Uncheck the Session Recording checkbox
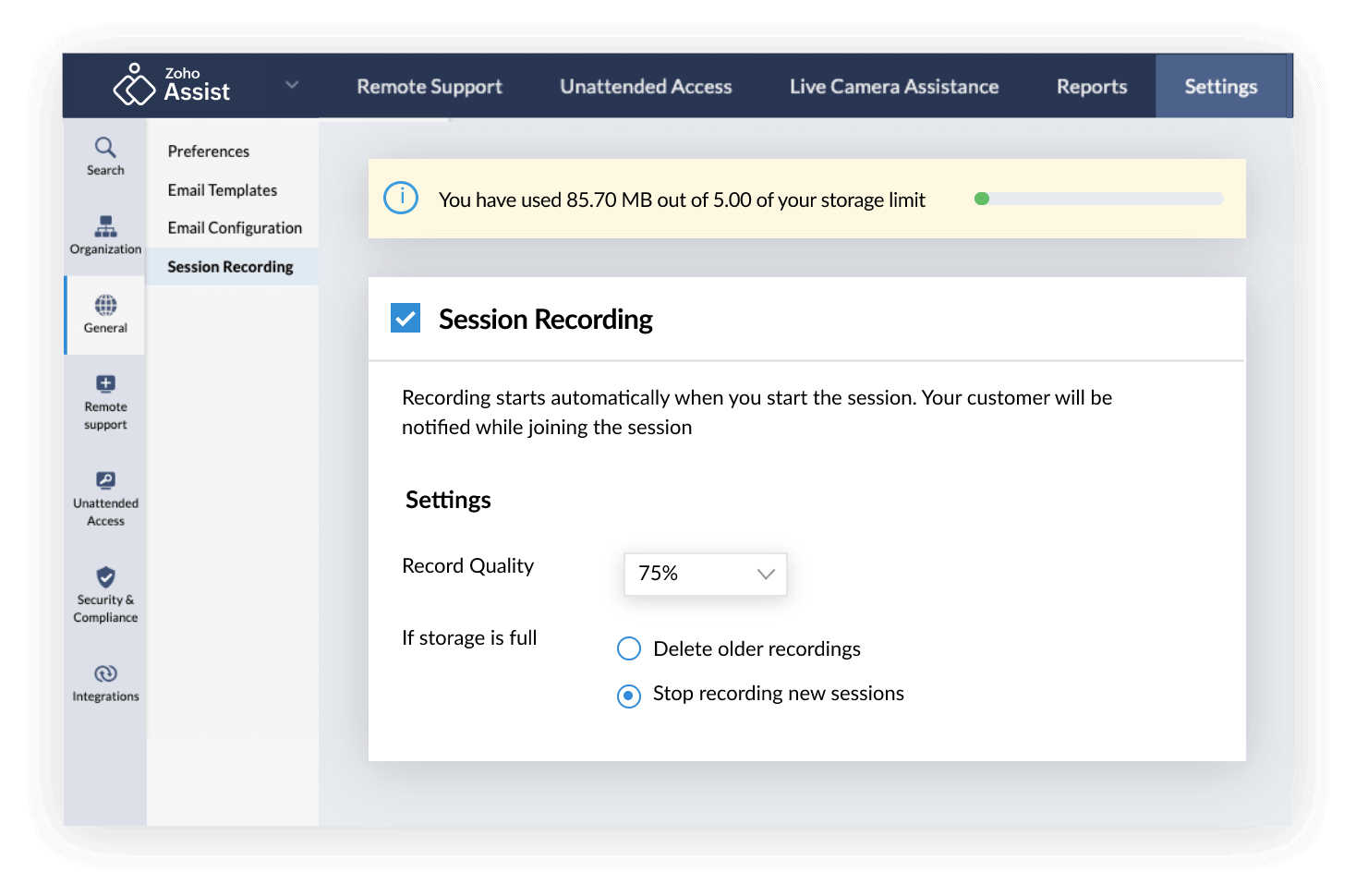The image size is (1356, 896). [x=406, y=318]
